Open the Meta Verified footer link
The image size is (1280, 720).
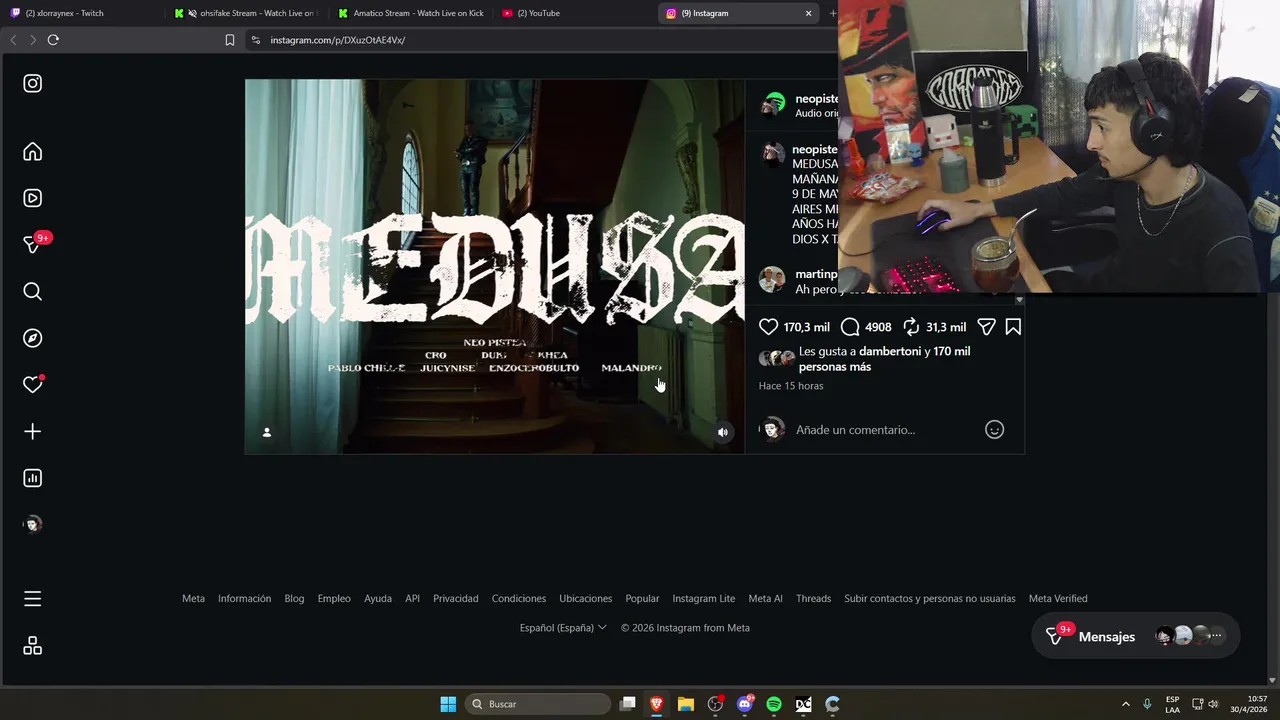tap(1058, 598)
